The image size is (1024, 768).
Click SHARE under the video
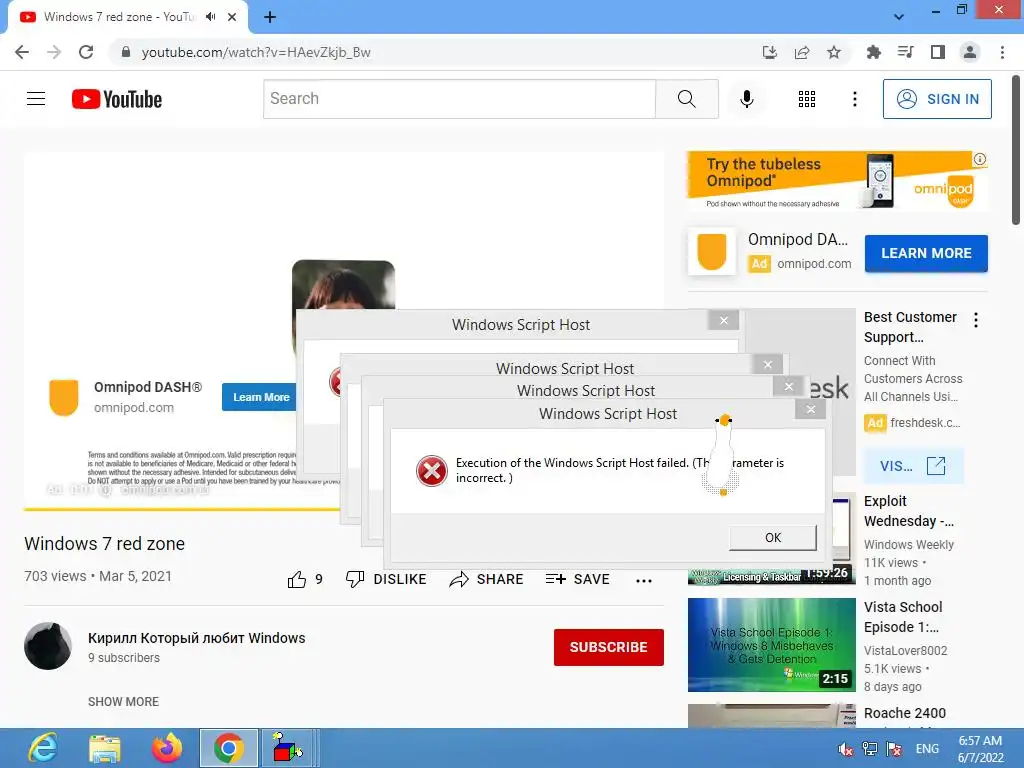tap(487, 579)
